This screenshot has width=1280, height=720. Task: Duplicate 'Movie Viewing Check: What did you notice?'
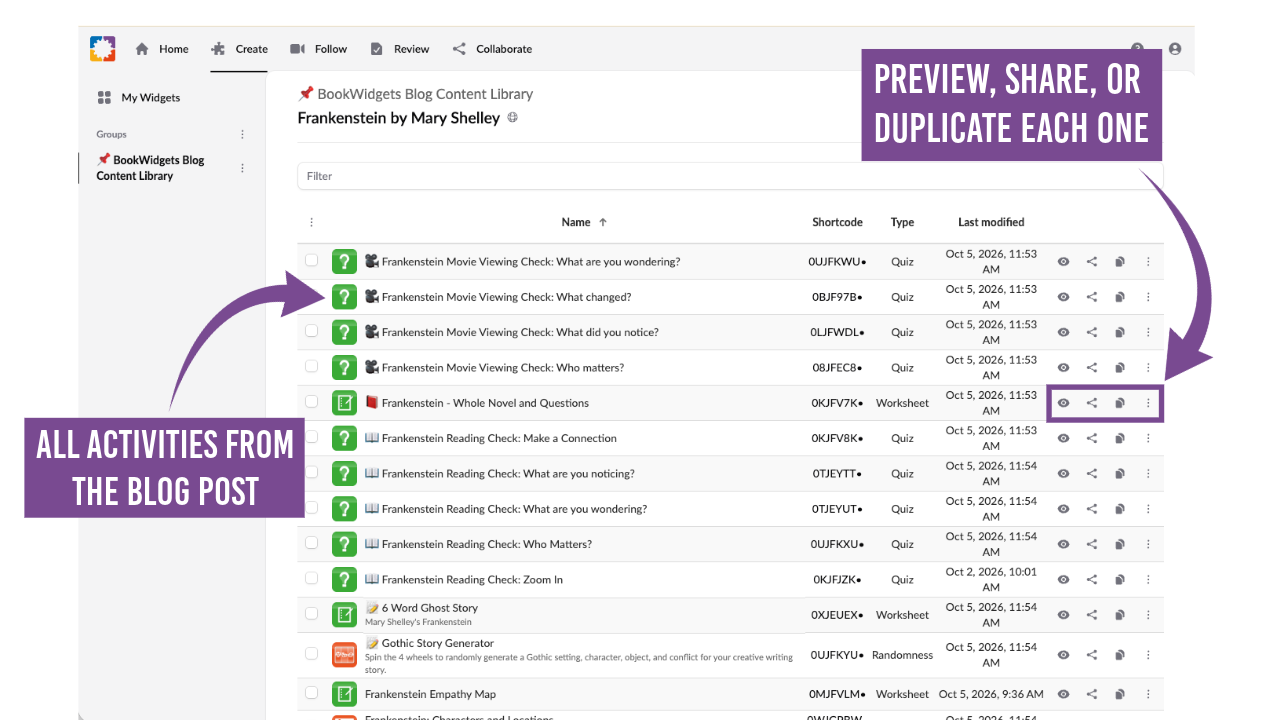coord(1120,332)
